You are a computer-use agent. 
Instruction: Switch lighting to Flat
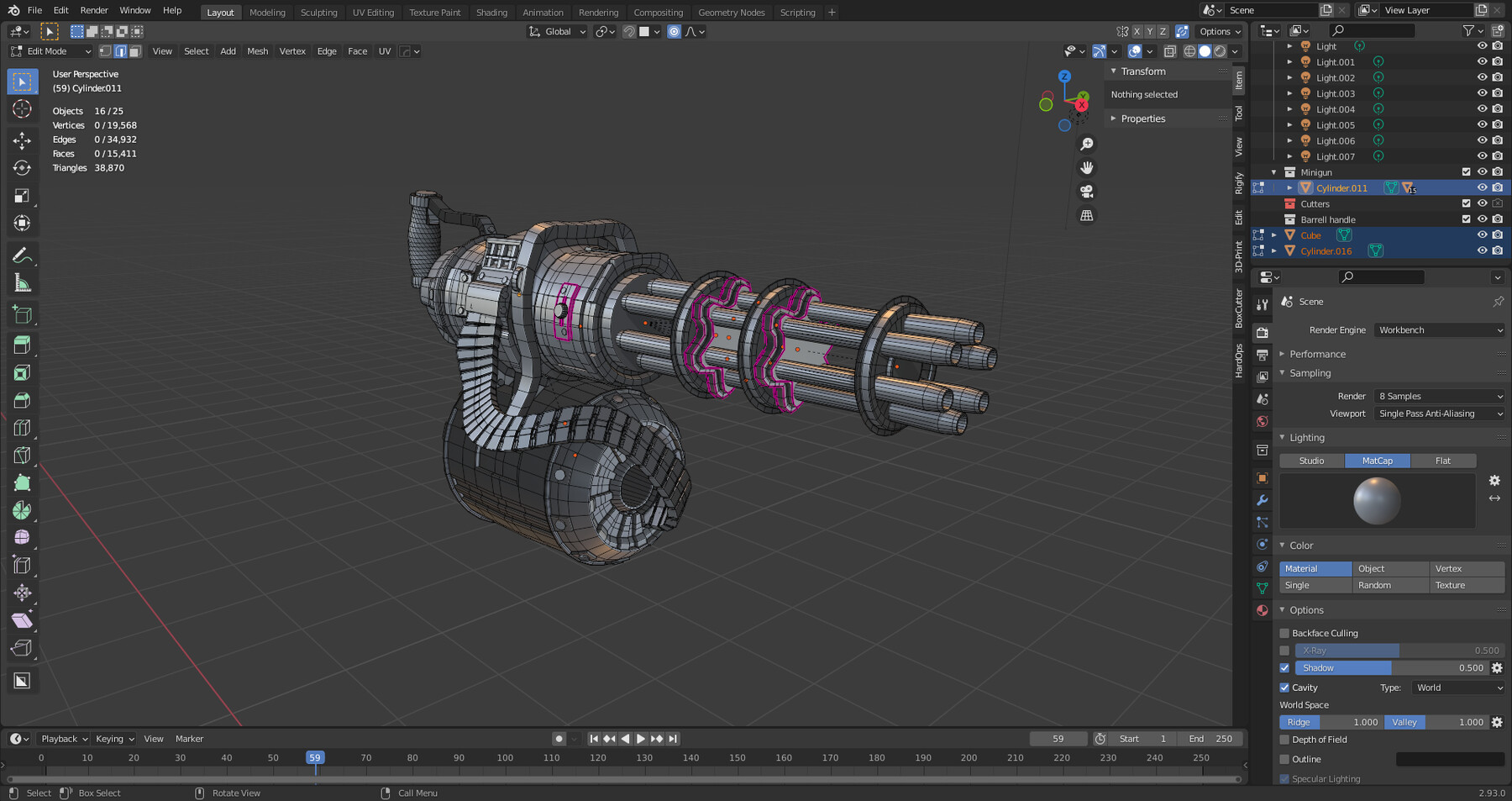point(1442,461)
